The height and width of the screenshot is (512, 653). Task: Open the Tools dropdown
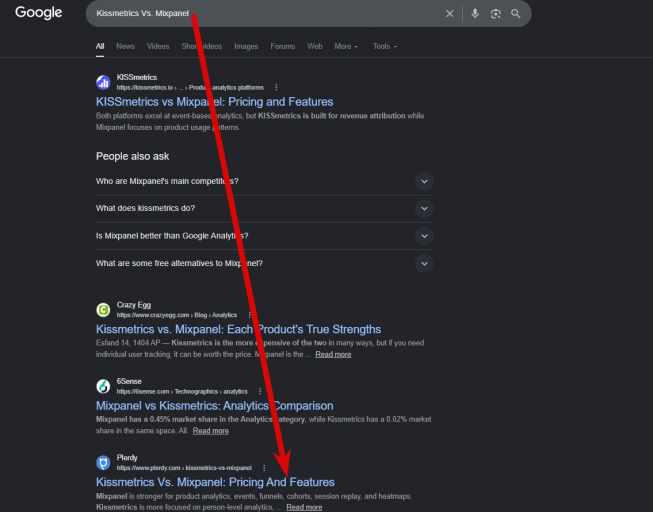point(385,46)
